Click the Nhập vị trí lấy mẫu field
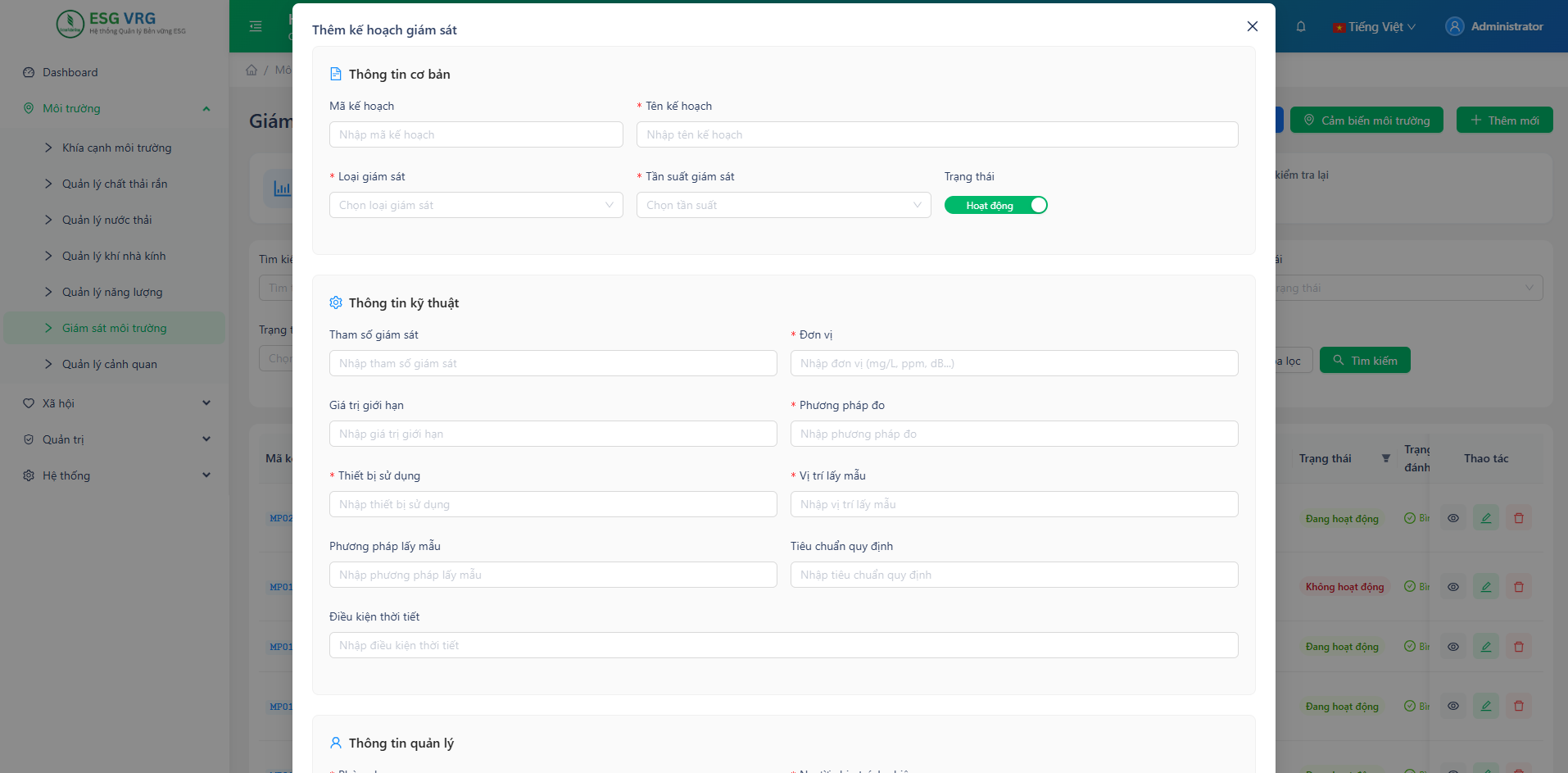1568x773 pixels. click(1014, 504)
